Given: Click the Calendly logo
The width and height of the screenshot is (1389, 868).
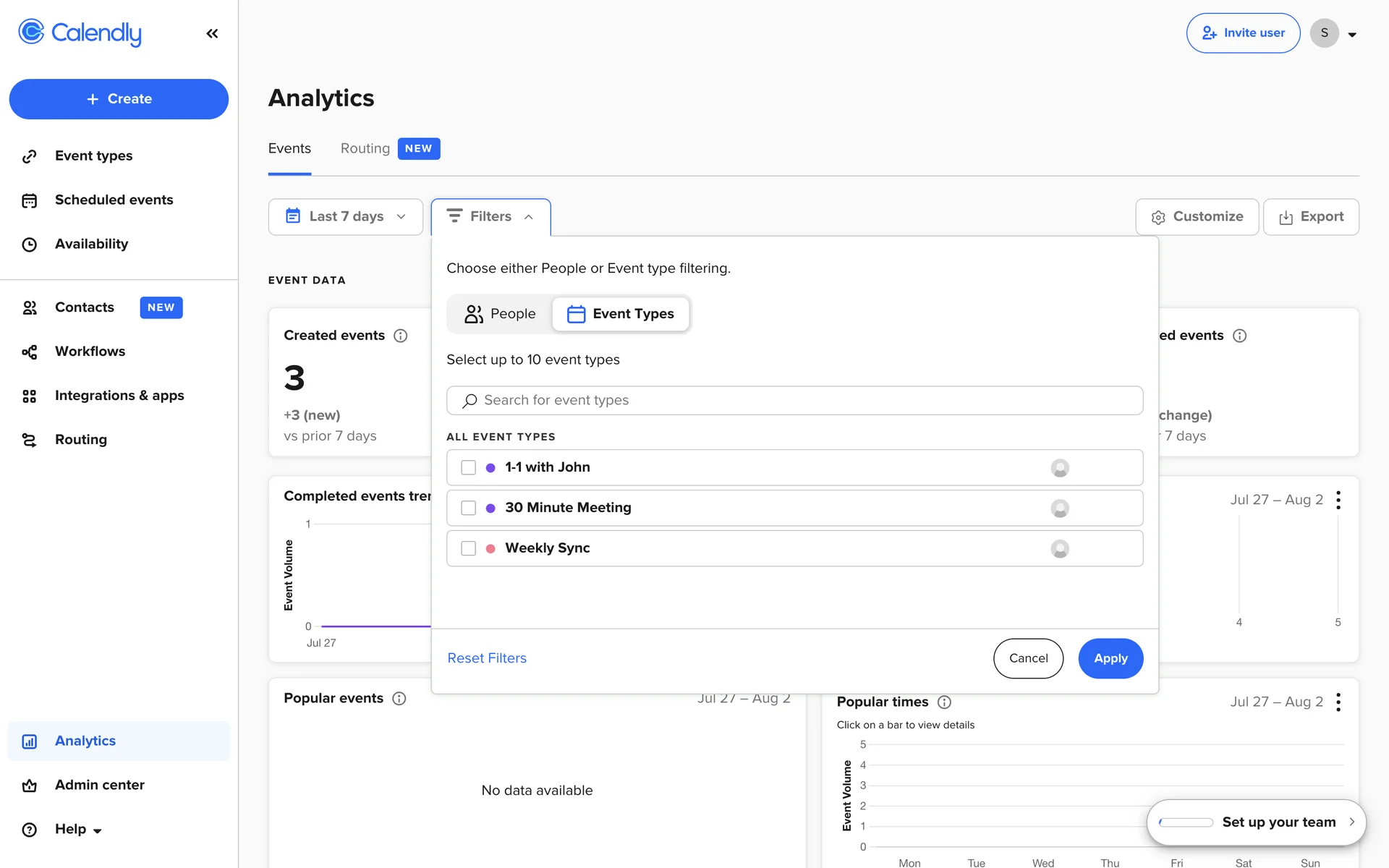Looking at the screenshot, I should 80,33.
